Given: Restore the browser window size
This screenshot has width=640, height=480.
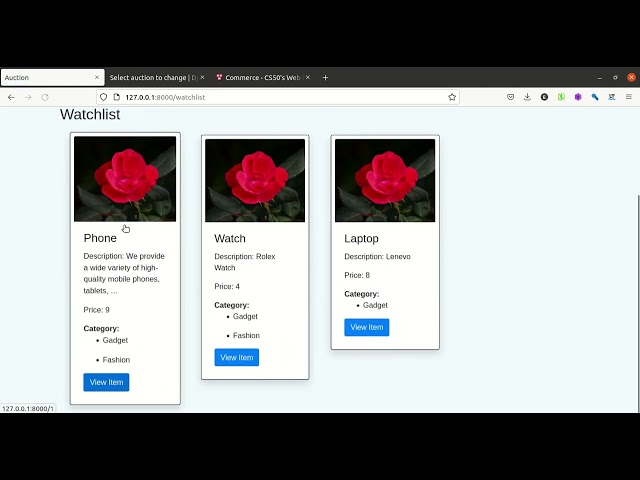Looking at the screenshot, I should 615,77.
